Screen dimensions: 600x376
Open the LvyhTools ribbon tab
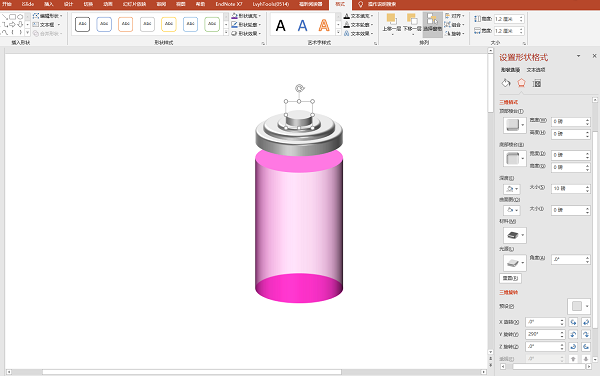click(271, 4)
